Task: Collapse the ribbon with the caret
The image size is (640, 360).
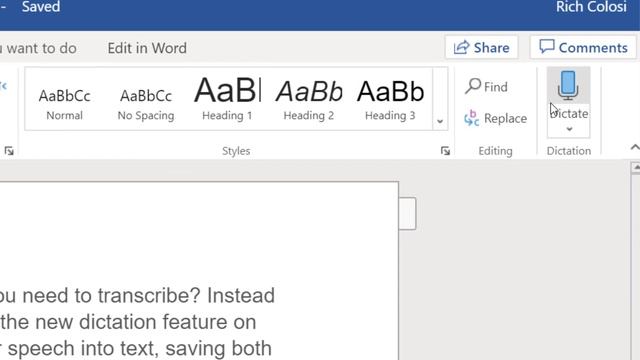Action: tap(635, 147)
